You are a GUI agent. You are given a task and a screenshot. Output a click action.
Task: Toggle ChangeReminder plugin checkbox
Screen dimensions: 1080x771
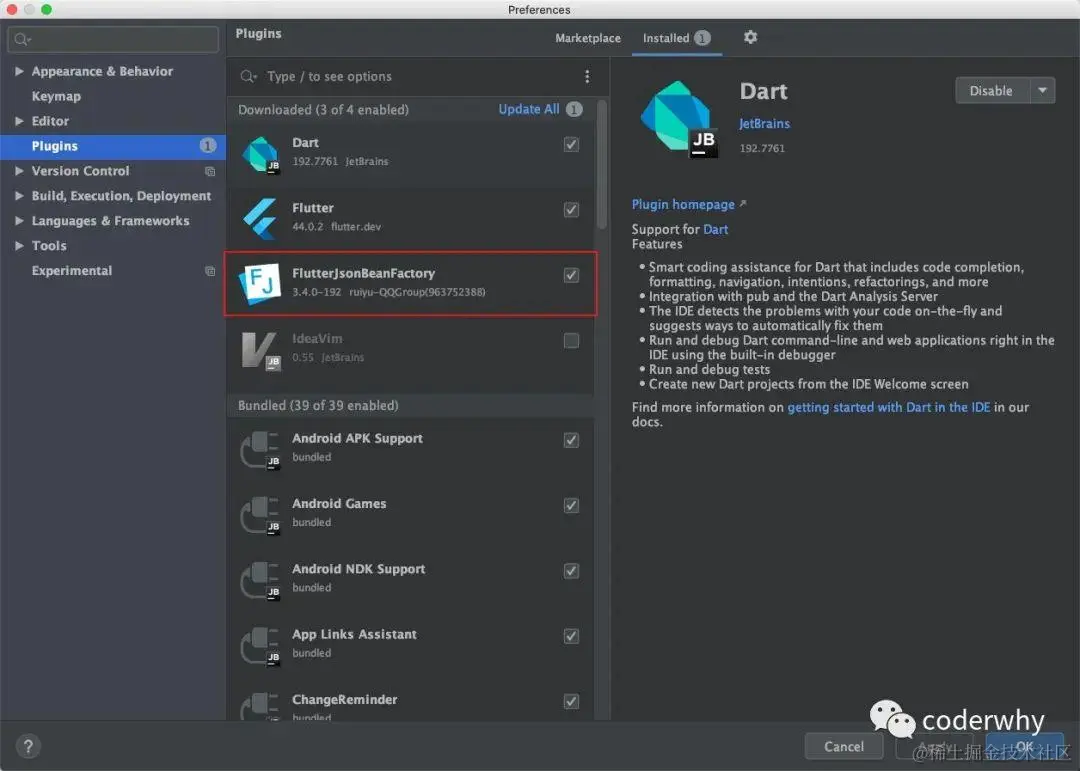point(571,701)
